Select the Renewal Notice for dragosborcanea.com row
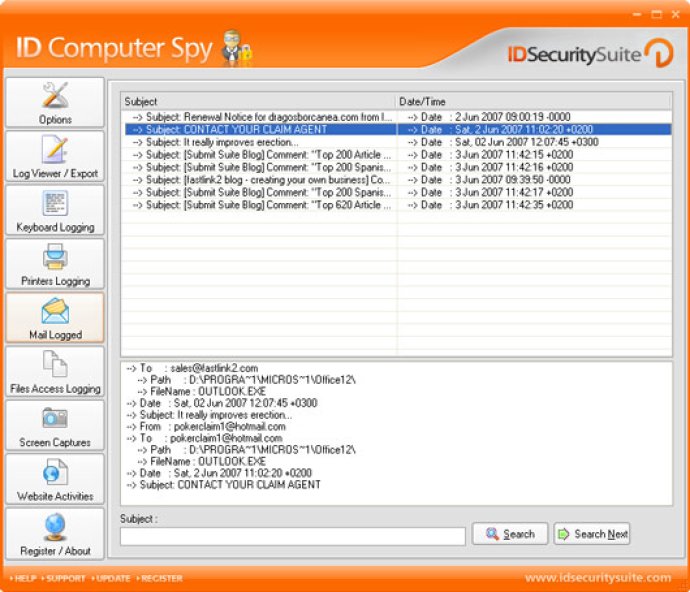The height and width of the screenshot is (592, 690). point(398,117)
